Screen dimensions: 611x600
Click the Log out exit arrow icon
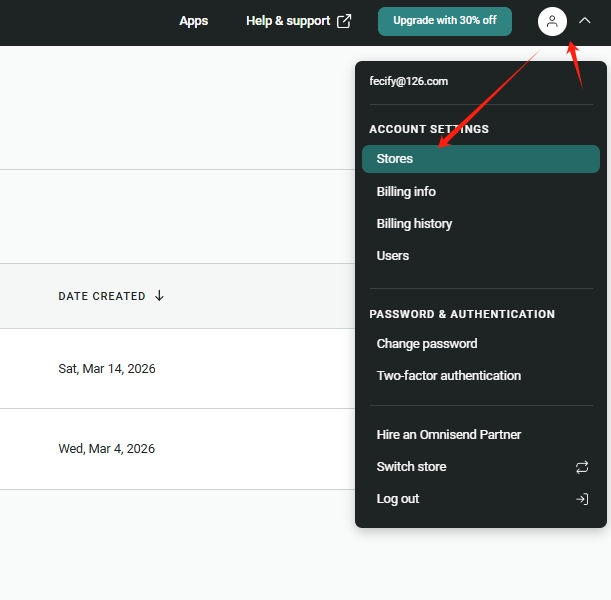click(582, 499)
